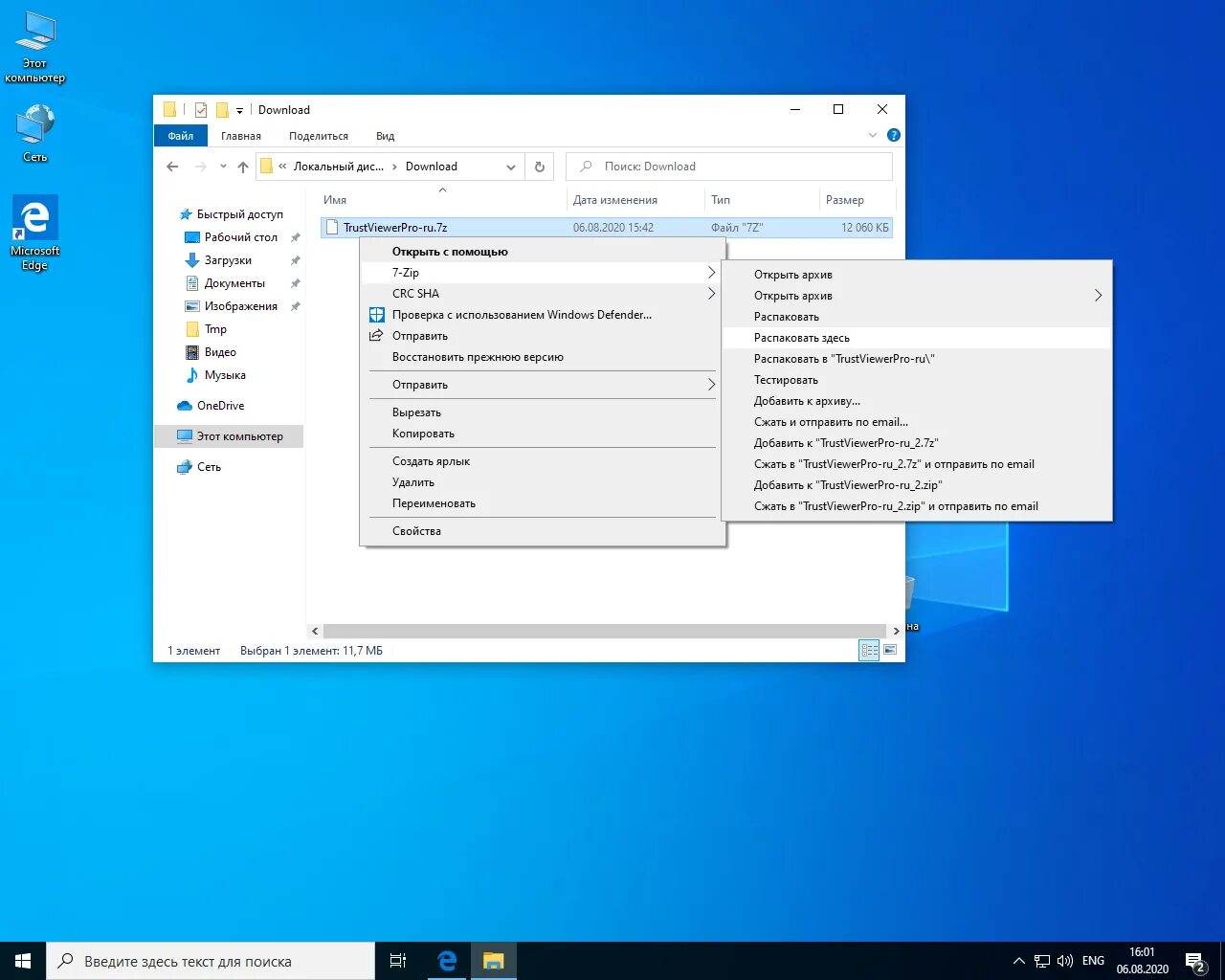Open the quick access toolbar customize arrow
The width and height of the screenshot is (1225, 980).
[x=239, y=111]
